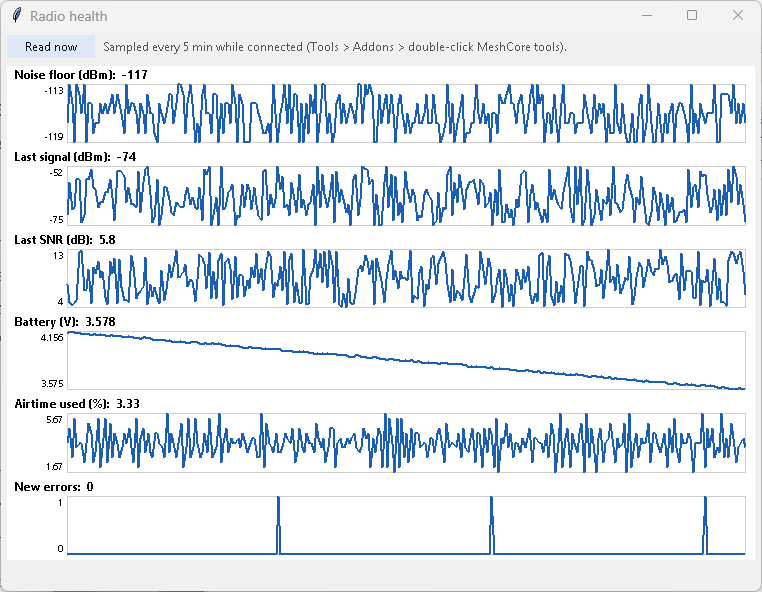Maximize the Radio health window
This screenshot has width=762, height=592.
pyautogui.click(x=692, y=16)
